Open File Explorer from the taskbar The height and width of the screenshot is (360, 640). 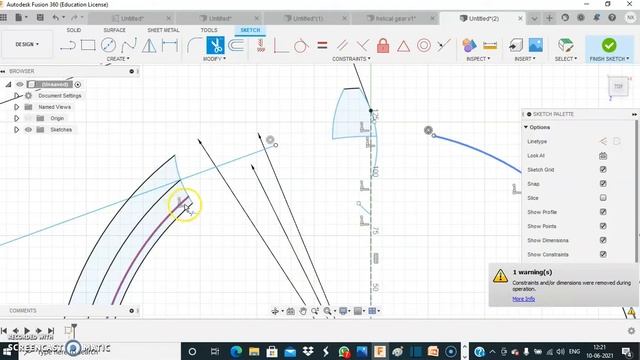point(254,351)
